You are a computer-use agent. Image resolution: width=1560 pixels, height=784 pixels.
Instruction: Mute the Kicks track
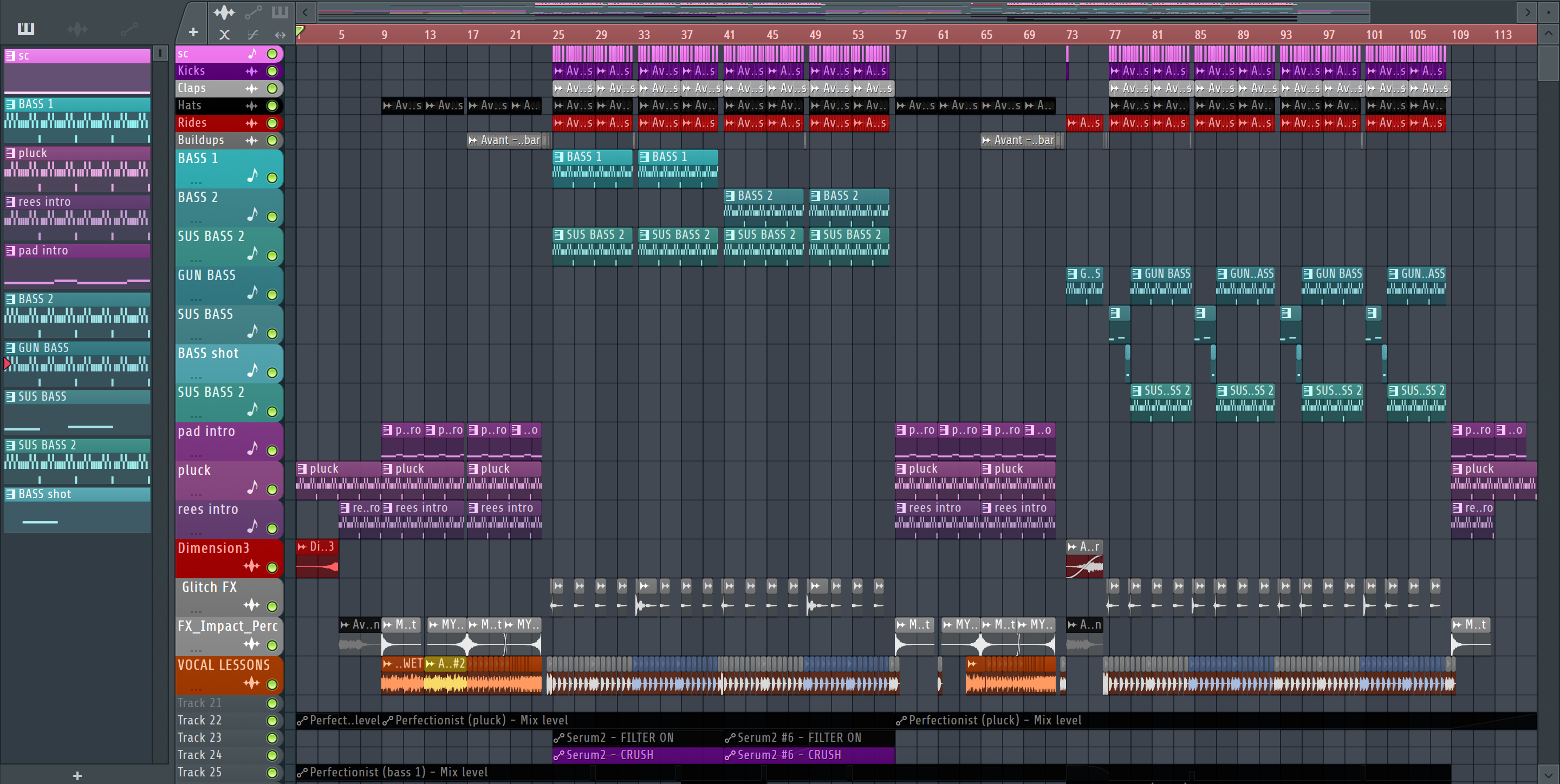pyautogui.click(x=272, y=71)
